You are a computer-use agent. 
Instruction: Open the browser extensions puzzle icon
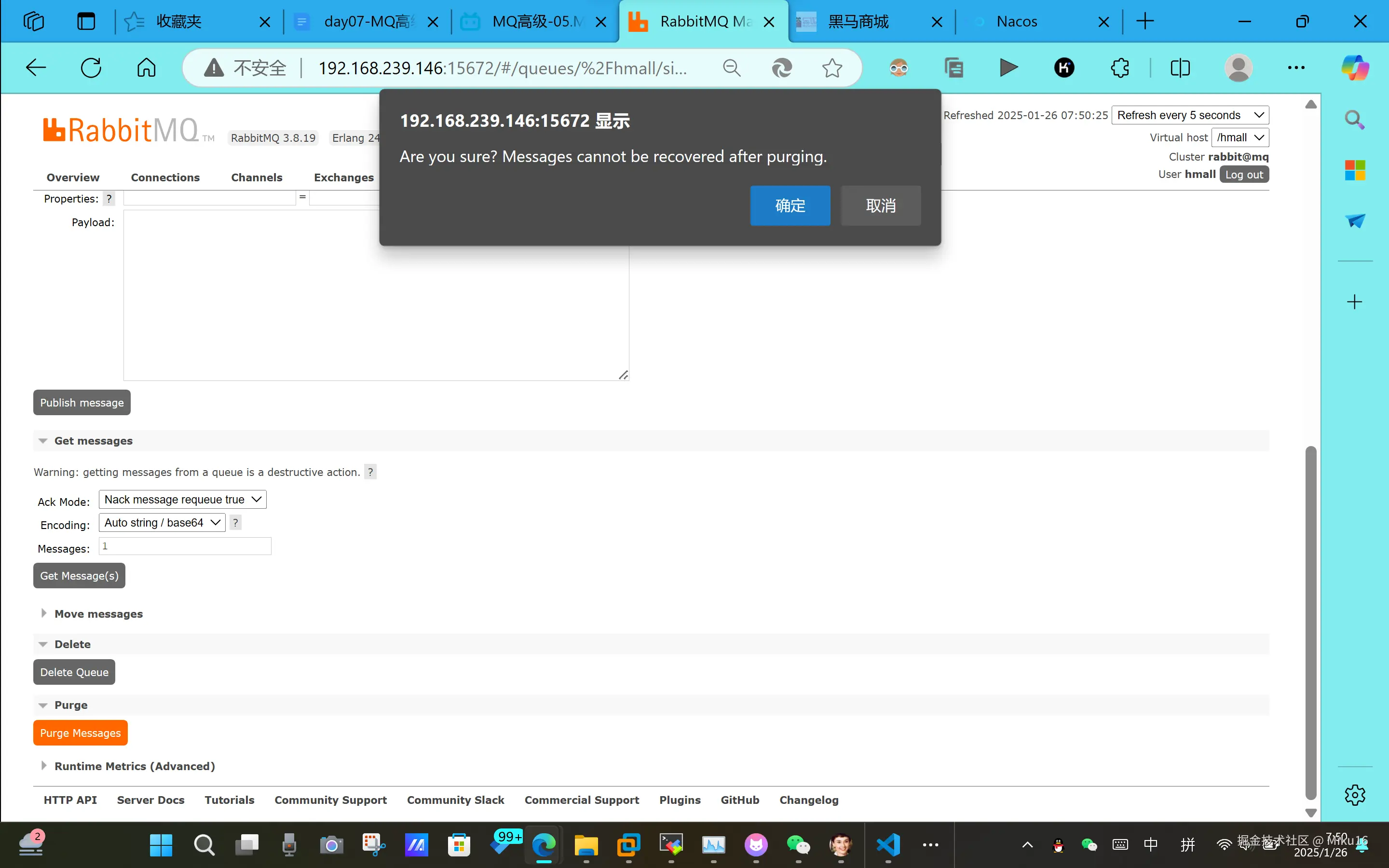coord(1119,68)
